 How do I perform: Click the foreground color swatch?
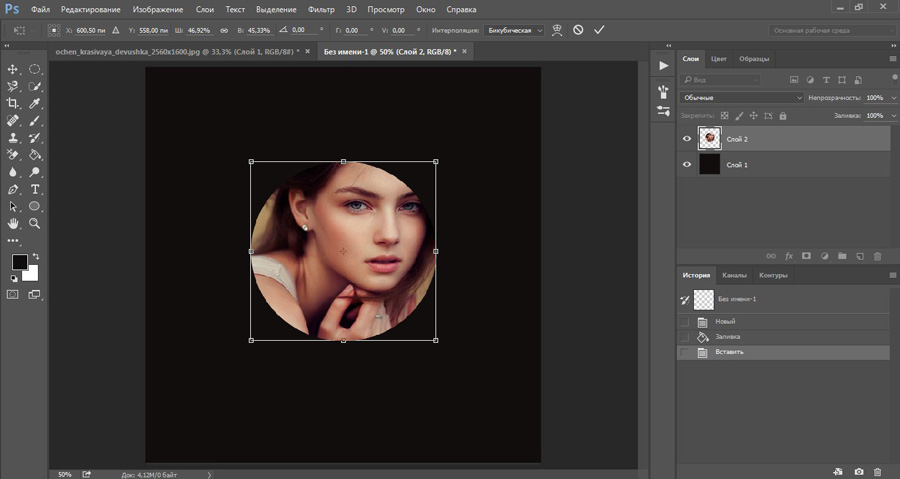pos(19,262)
